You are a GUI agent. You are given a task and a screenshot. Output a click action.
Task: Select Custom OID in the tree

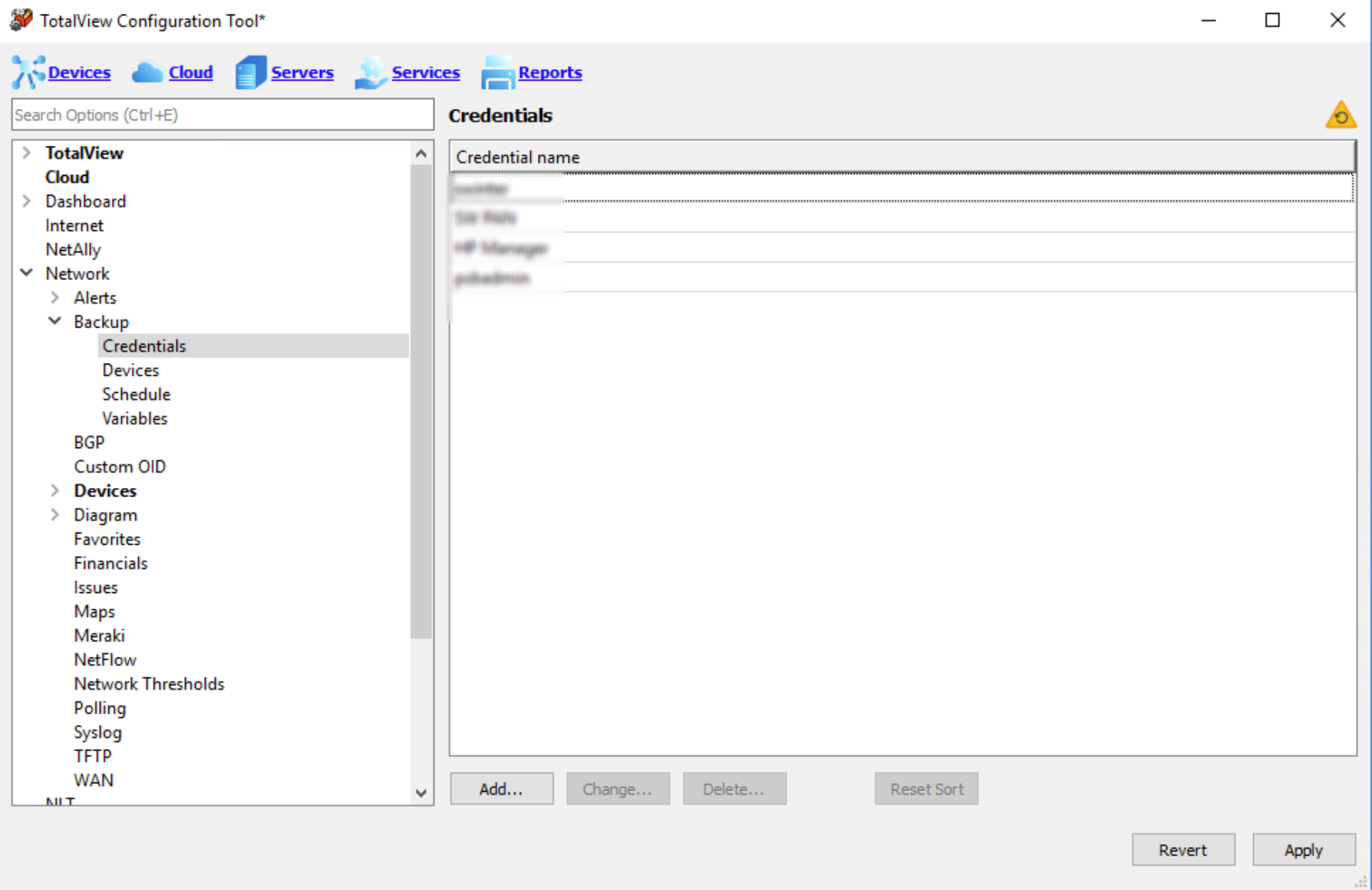(120, 466)
